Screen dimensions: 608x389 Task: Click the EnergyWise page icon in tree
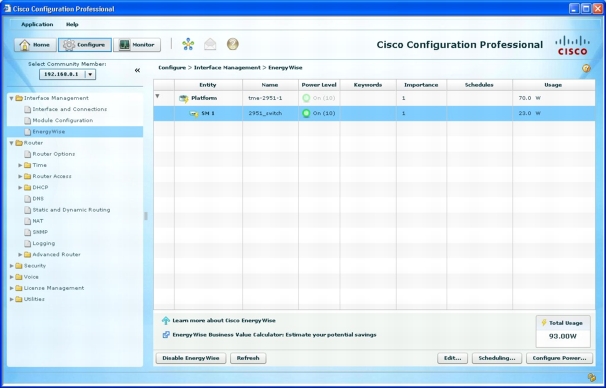click(28, 132)
